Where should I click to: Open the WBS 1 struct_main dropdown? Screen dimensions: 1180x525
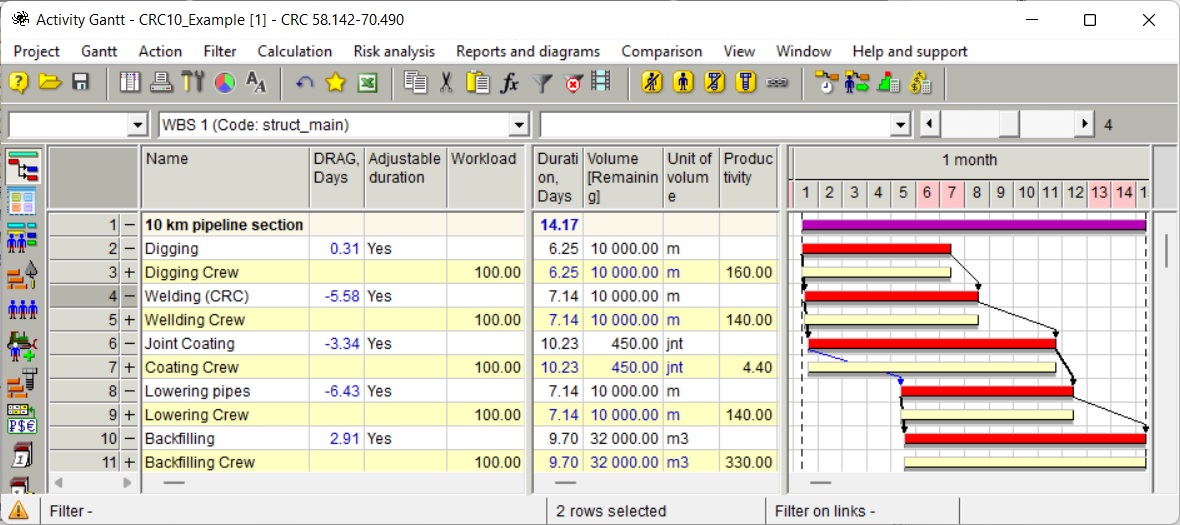(x=519, y=125)
